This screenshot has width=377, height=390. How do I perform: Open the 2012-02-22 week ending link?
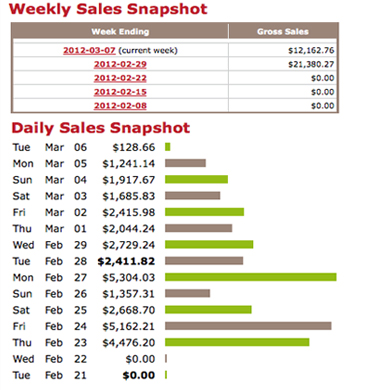(x=120, y=78)
